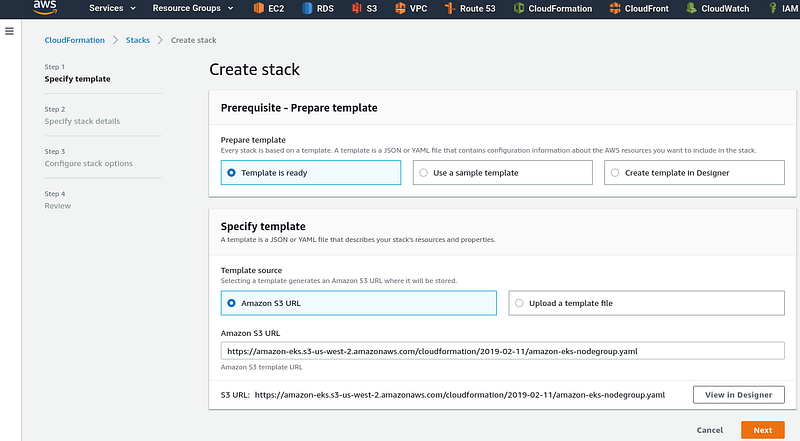This screenshot has width=800, height=441.
Task: Focus the Amazon S3 URL input field
Action: click(503, 351)
